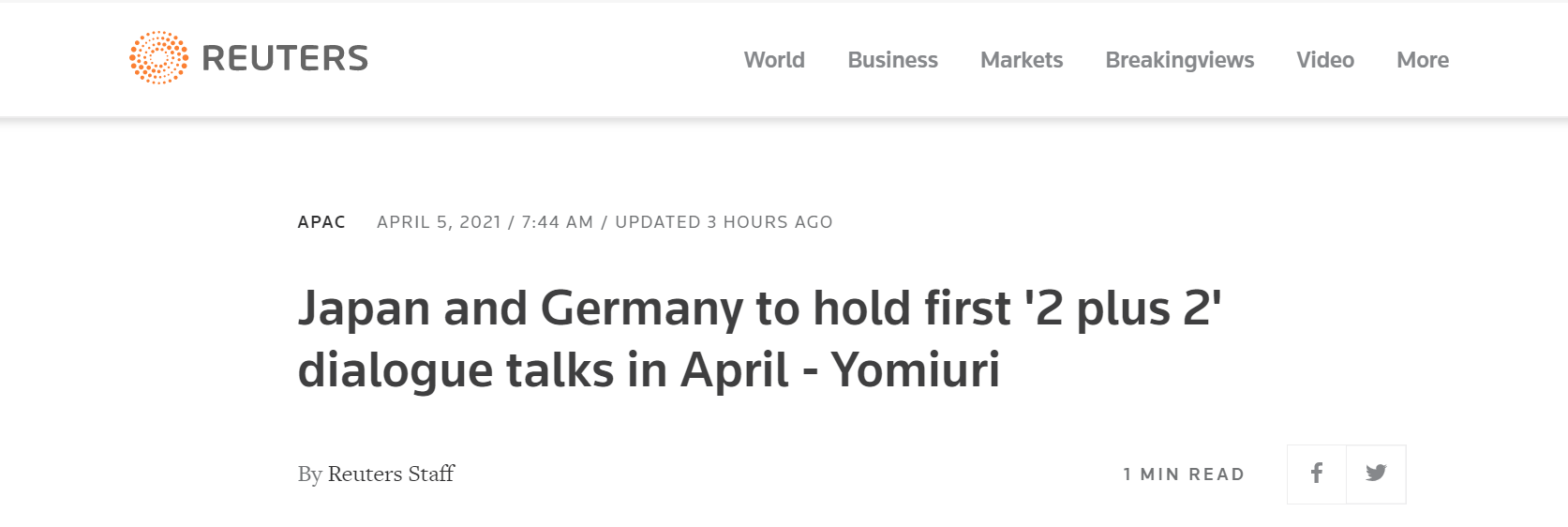This screenshot has height=527, width=1568.
Task: Select the Video navigation item
Action: click(x=1325, y=60)
